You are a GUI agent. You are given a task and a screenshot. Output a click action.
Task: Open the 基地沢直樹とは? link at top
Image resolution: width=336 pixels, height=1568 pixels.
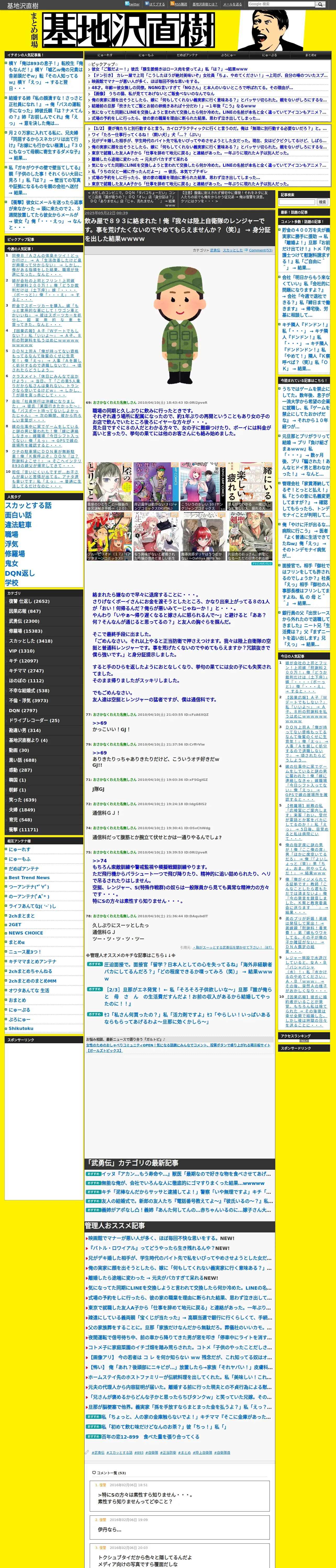point(204,4)
